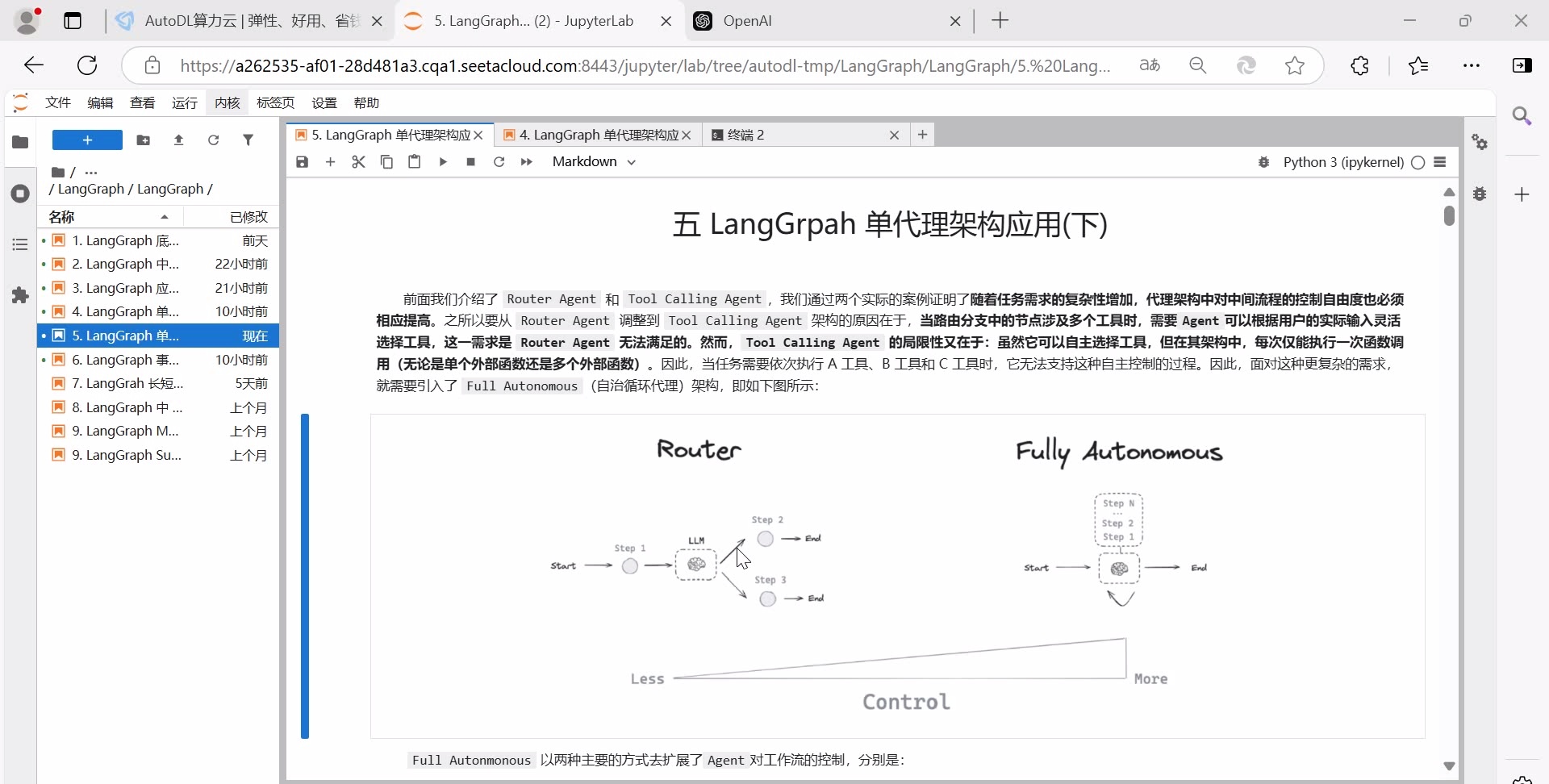
Task: Create a new folder in the file browser
Action: (x=144, y=140)
